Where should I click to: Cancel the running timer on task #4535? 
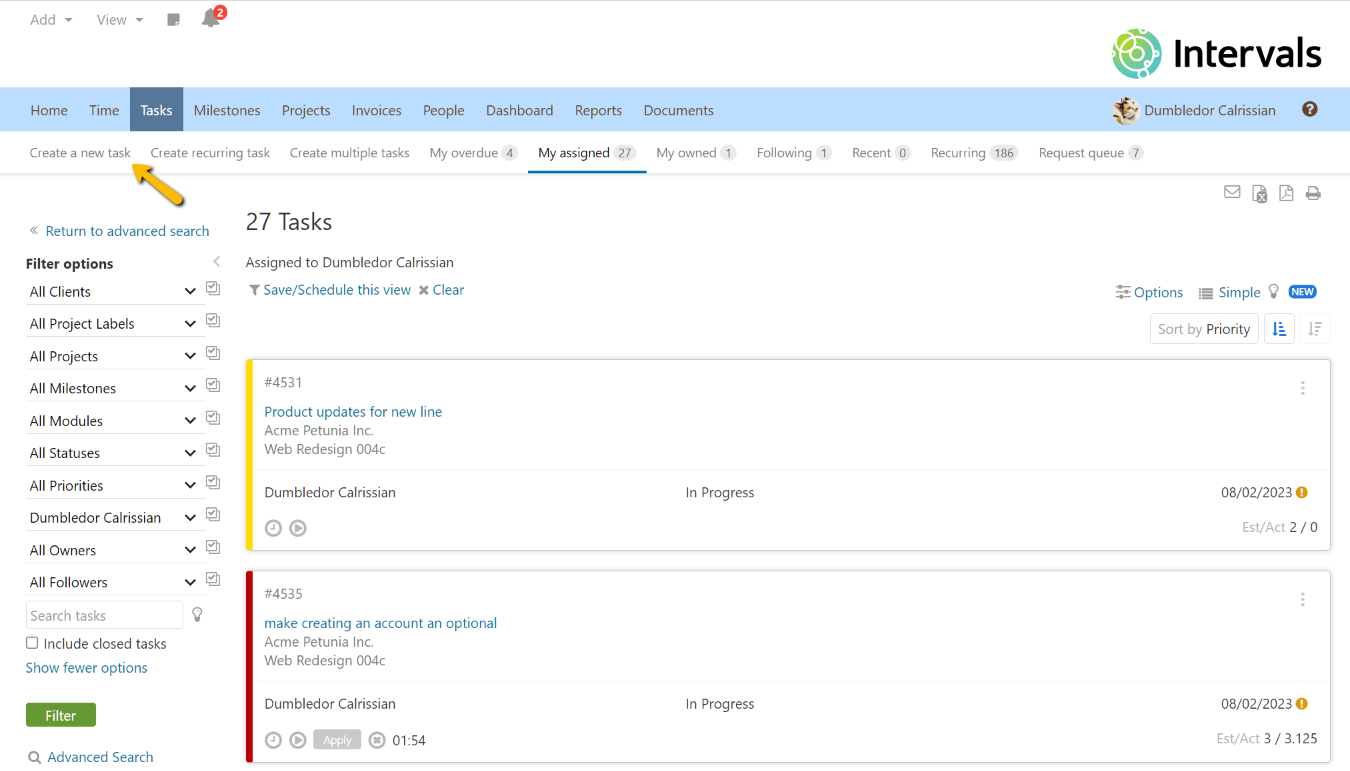377,740
